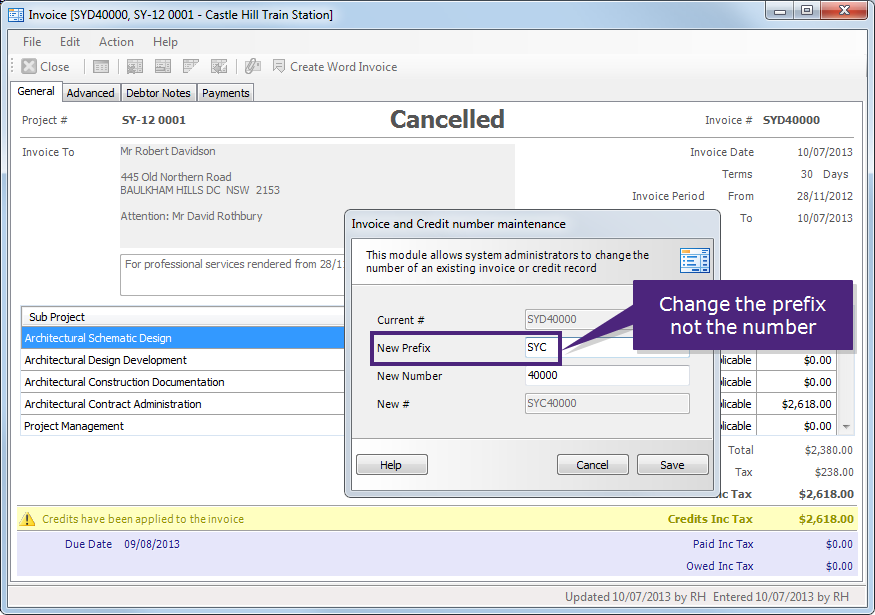Click the paperclip attachment icon
Screen dimensions: 875x615
coord(251,66)
